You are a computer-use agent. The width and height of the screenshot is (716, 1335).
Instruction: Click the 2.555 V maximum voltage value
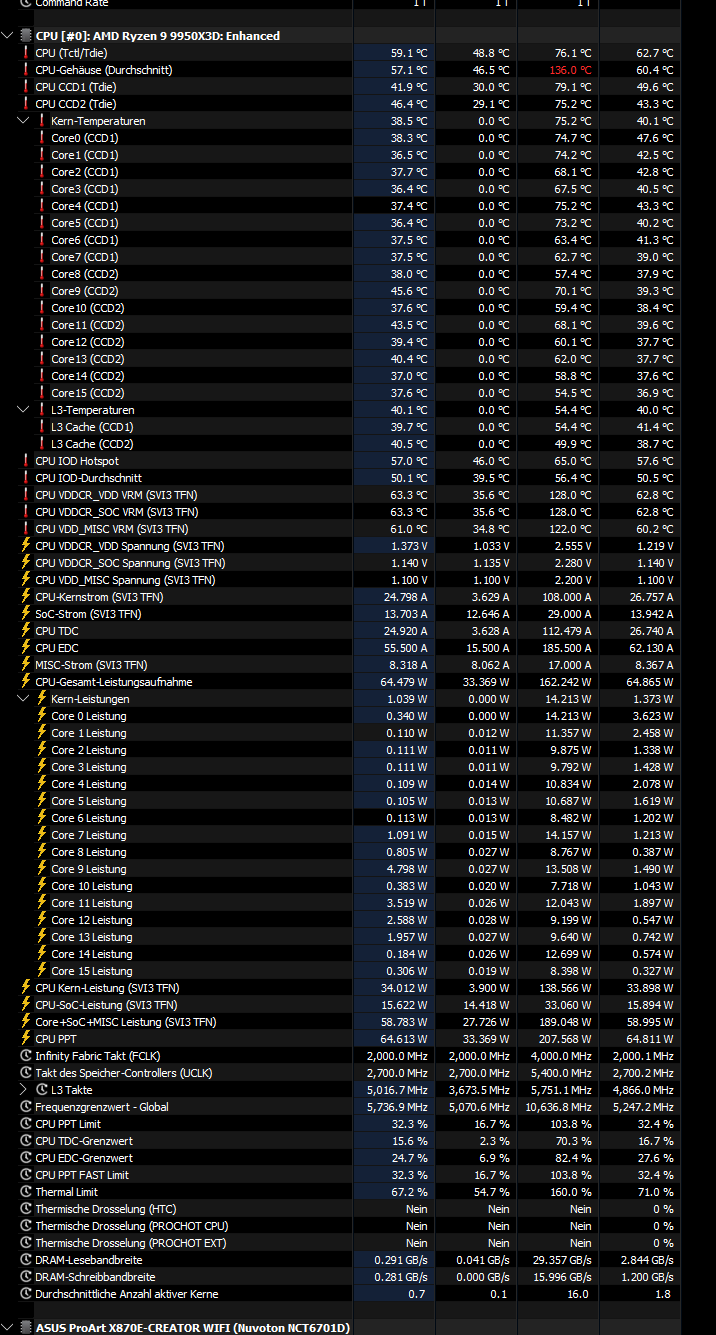(572, 546)
